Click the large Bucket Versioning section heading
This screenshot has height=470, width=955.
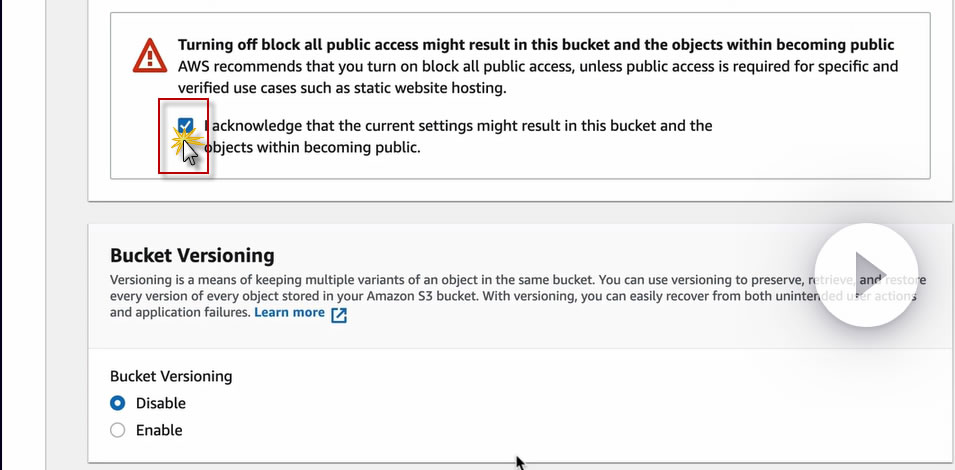click(192, 255)
